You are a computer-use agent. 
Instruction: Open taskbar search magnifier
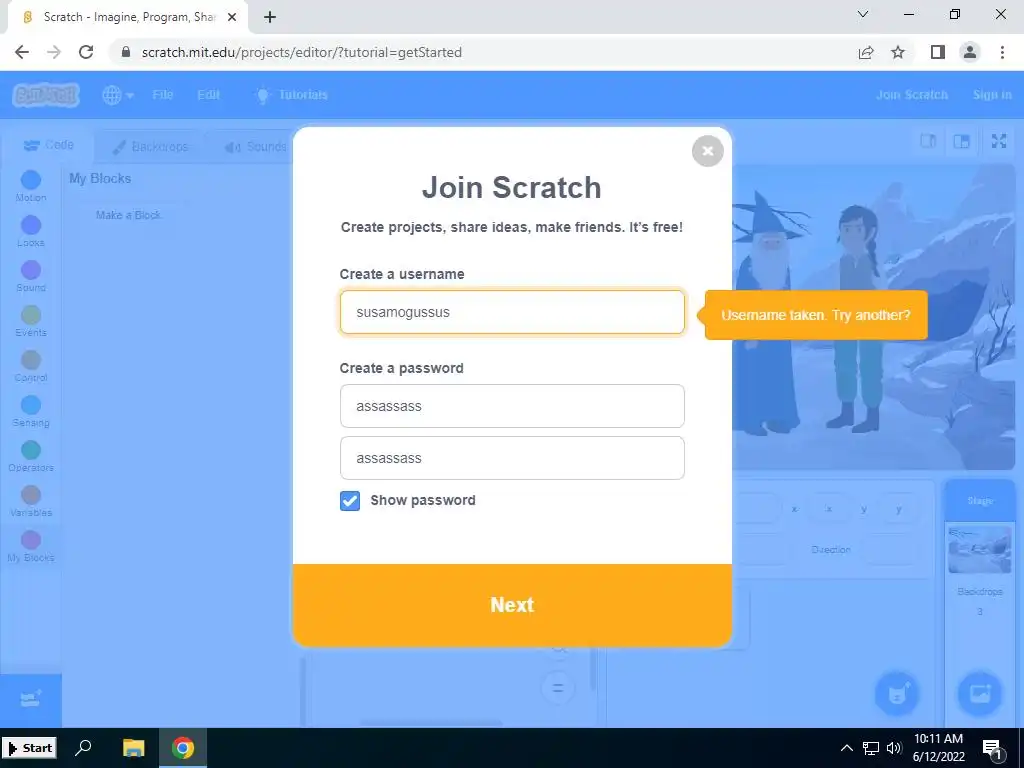coord(84,748)
